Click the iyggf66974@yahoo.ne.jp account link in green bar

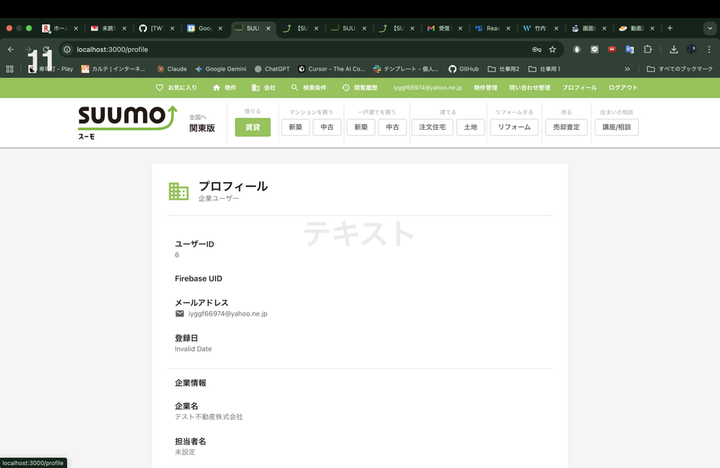coord(428,88)
